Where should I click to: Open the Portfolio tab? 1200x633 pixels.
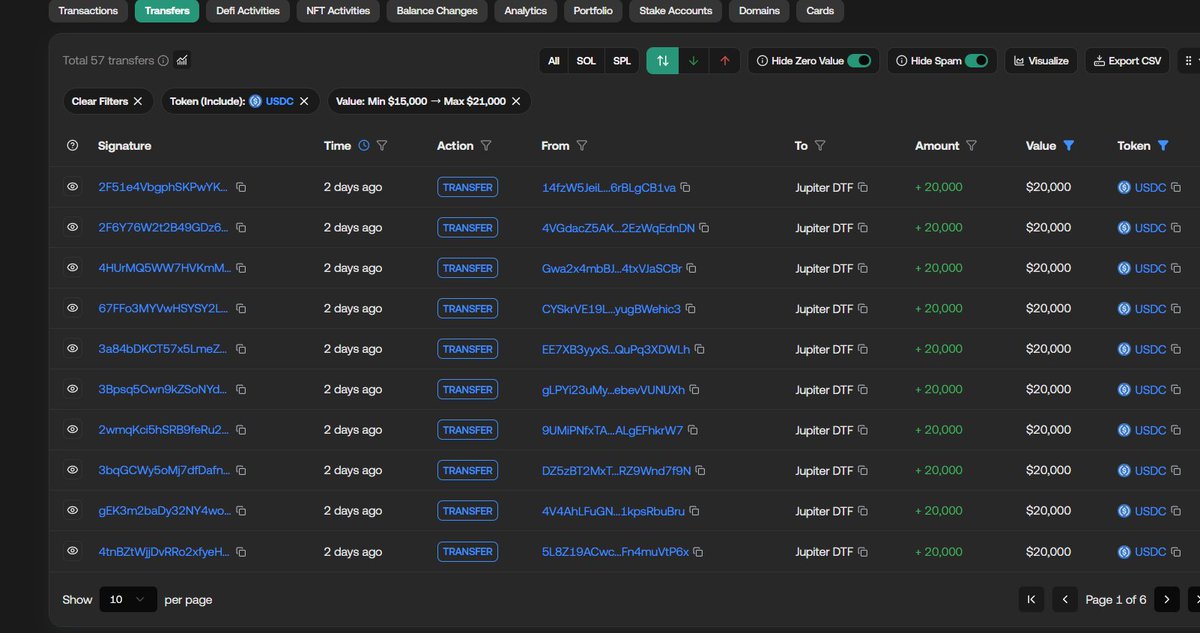pyautogui.click(x=594, y=11)
